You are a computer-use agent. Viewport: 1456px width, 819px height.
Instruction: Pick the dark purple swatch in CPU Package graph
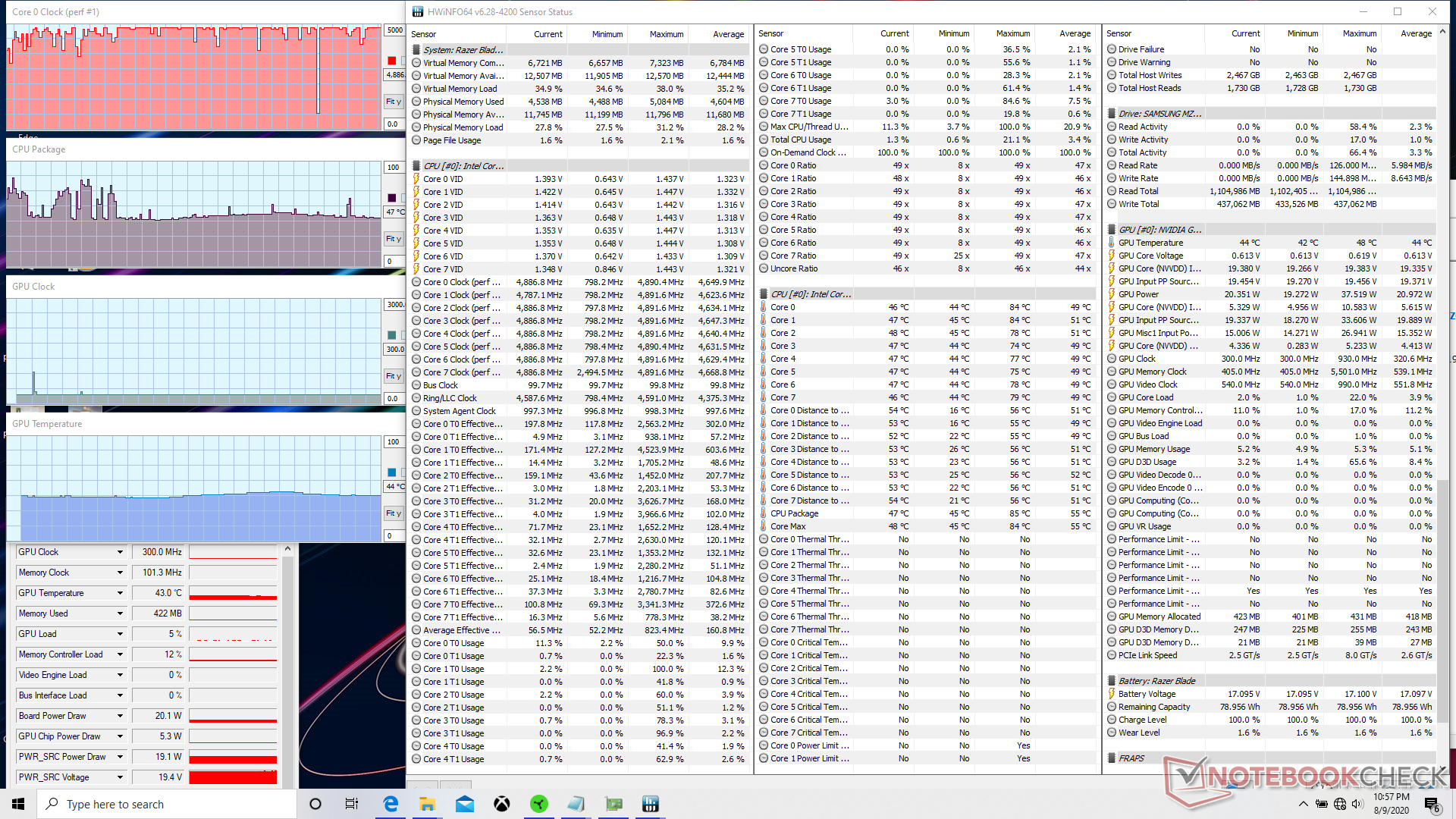point(392,198)
